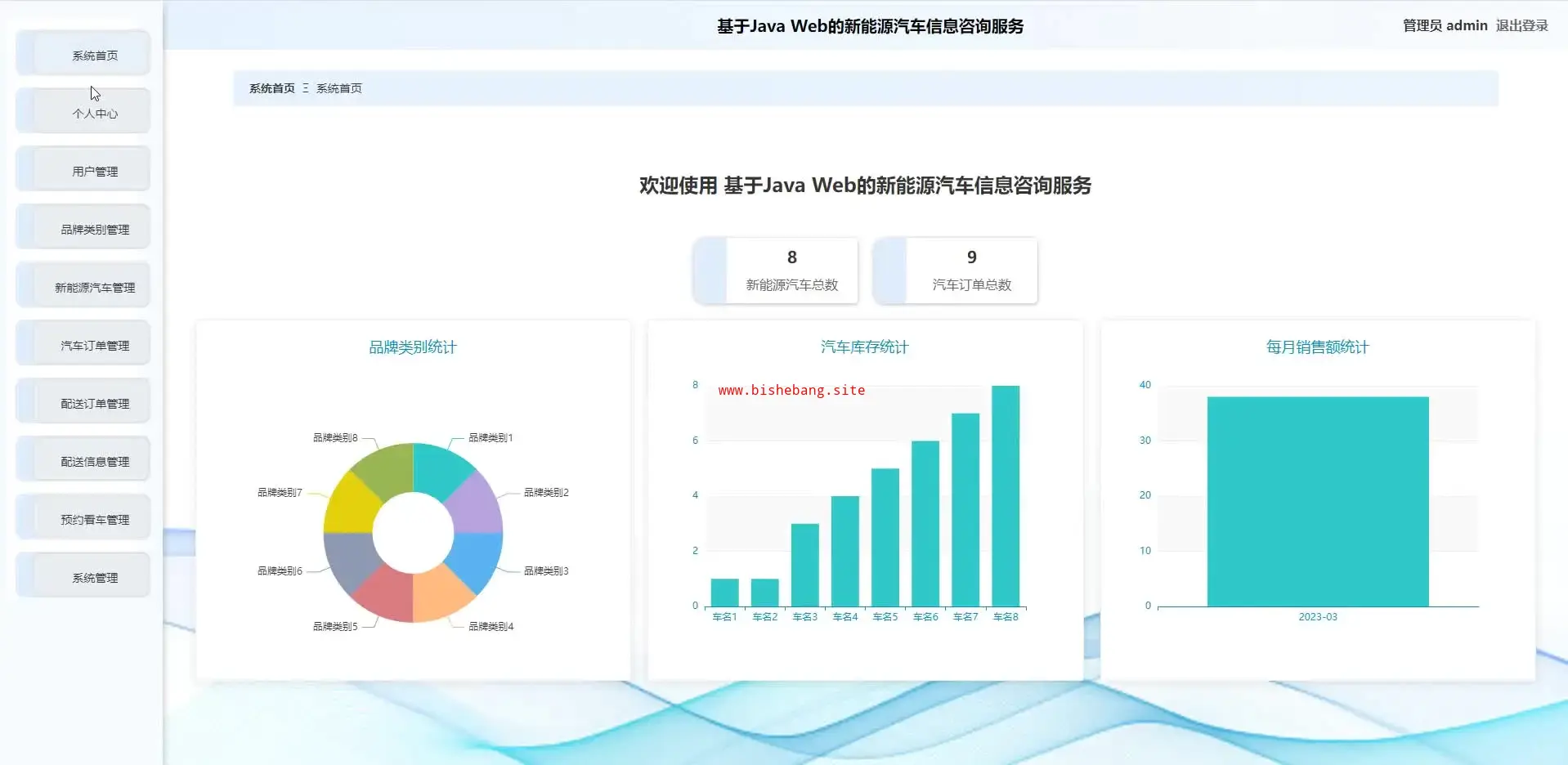Click the 车名7 bar in stock chart
This screenshot has height=765, width=1568.
tap(965, 510)
